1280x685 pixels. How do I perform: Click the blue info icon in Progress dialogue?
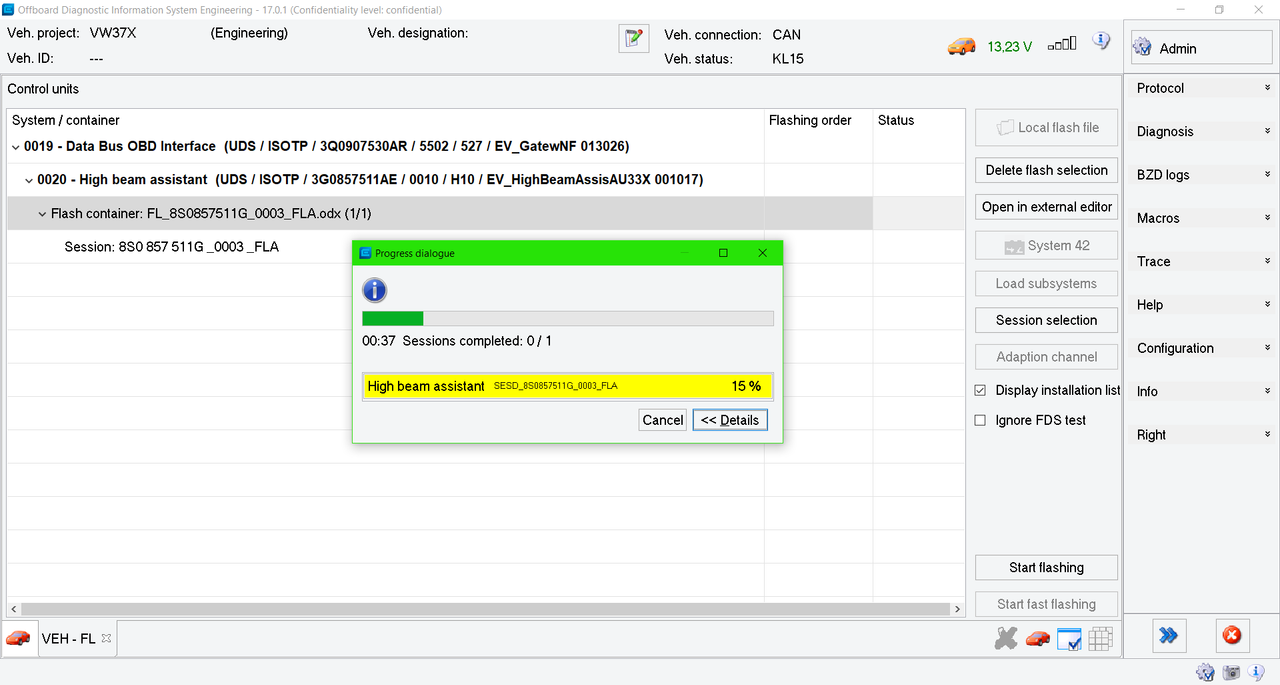coord(374,290)
